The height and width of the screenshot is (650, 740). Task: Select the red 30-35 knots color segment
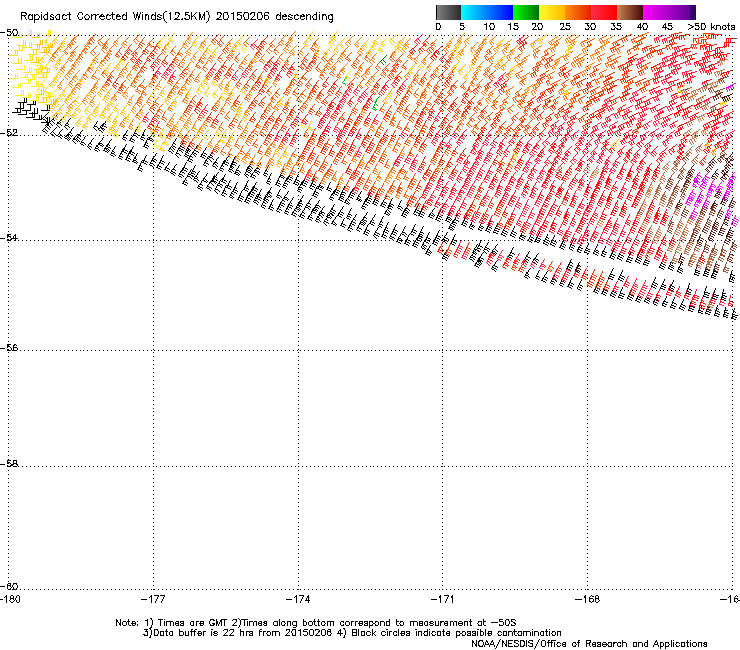click(604, 12)
